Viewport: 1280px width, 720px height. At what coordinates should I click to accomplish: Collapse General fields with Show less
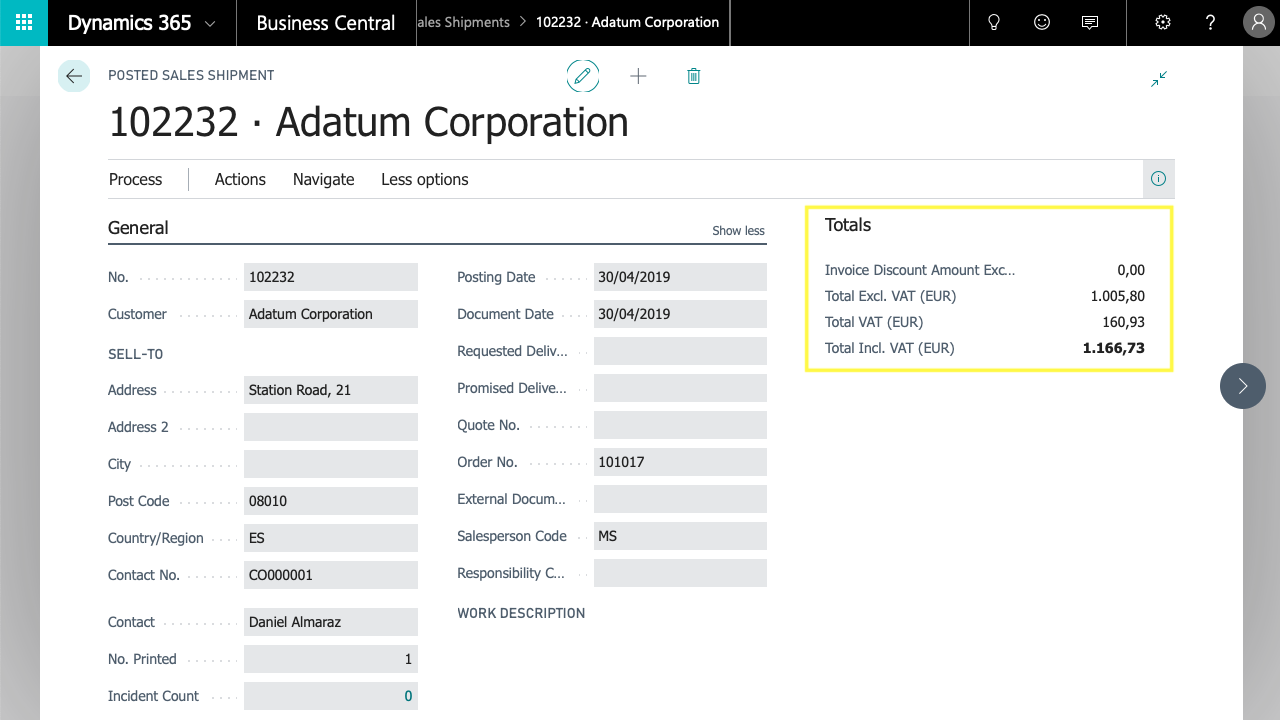(x=738, y=231)
